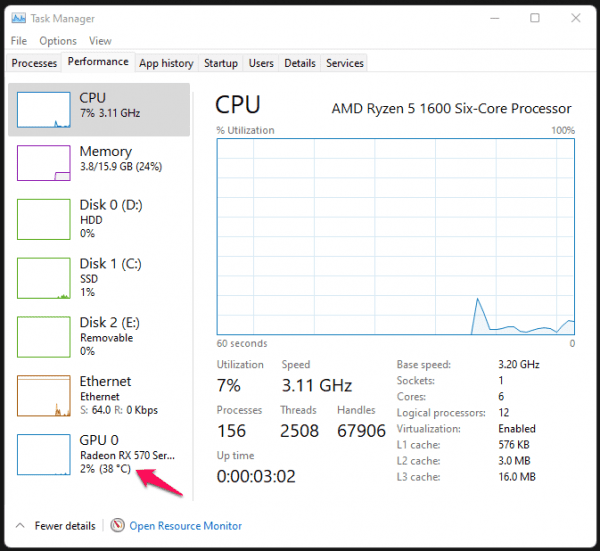
Task: Click the Handles count 67906
Action: coord(361,431)
